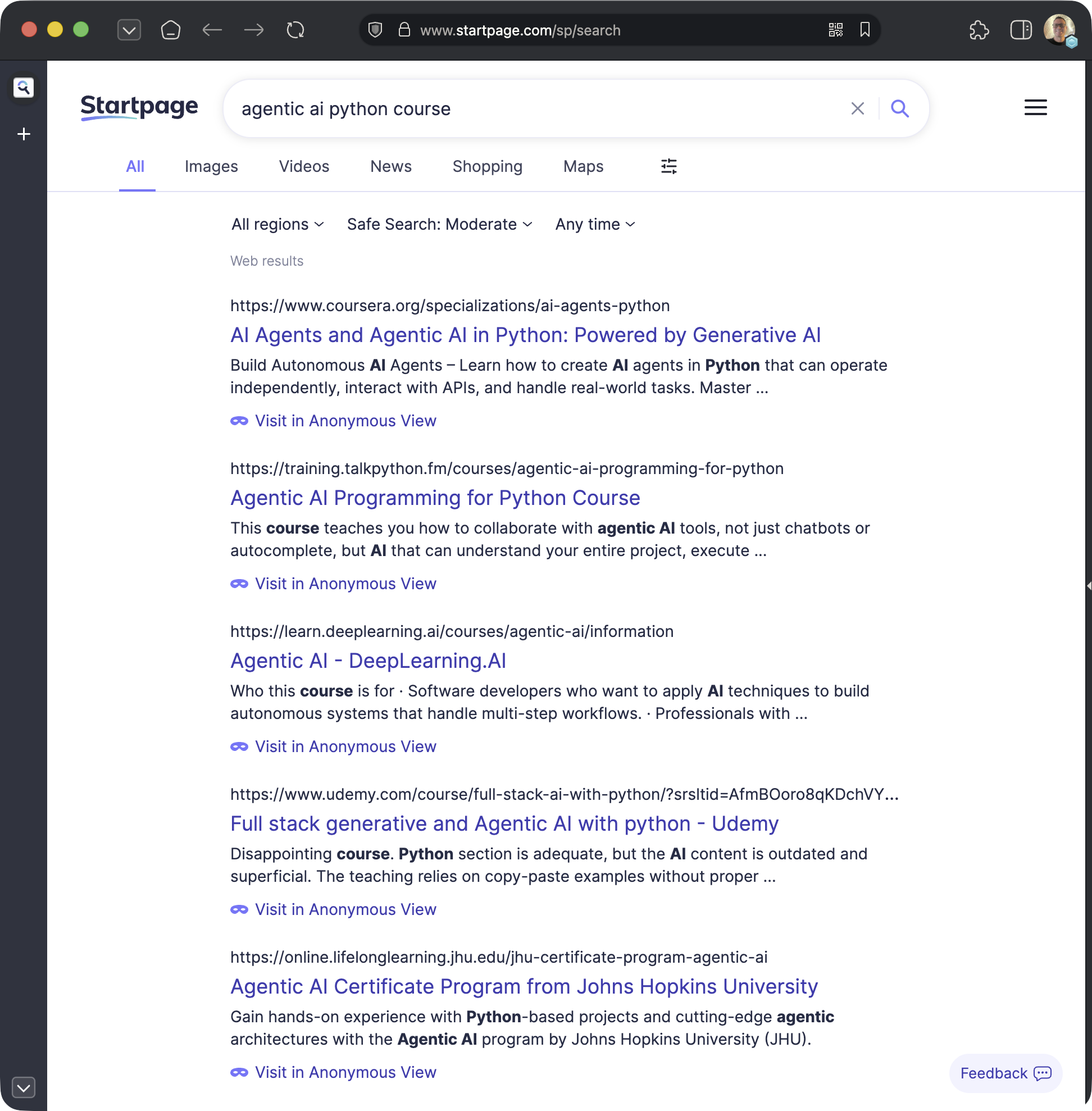Viewport: 1092px width, 1111px height.
Task: Bookmark this page via bookmark icon
Action: 865,30
